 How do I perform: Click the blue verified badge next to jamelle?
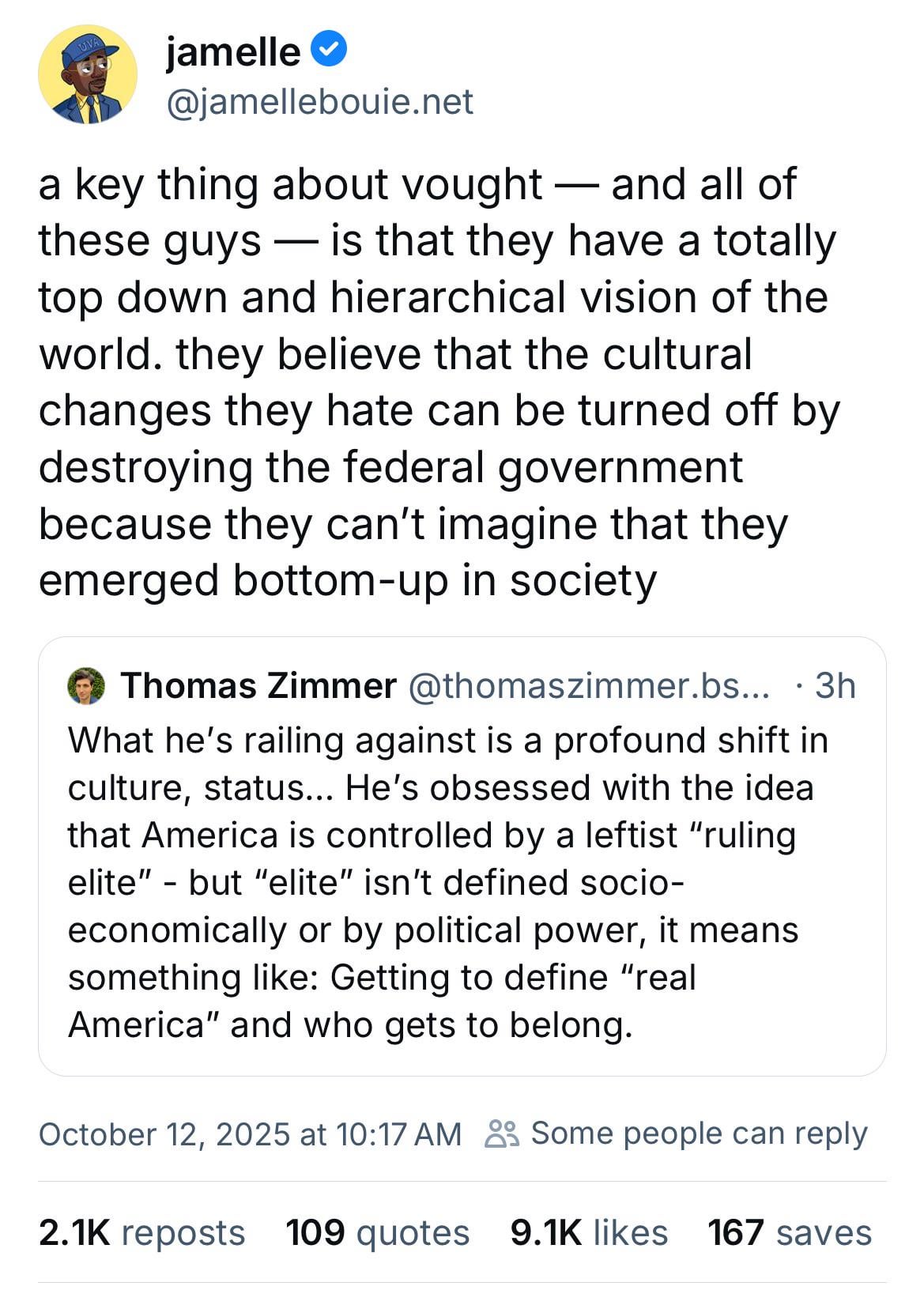click(327, 51)
